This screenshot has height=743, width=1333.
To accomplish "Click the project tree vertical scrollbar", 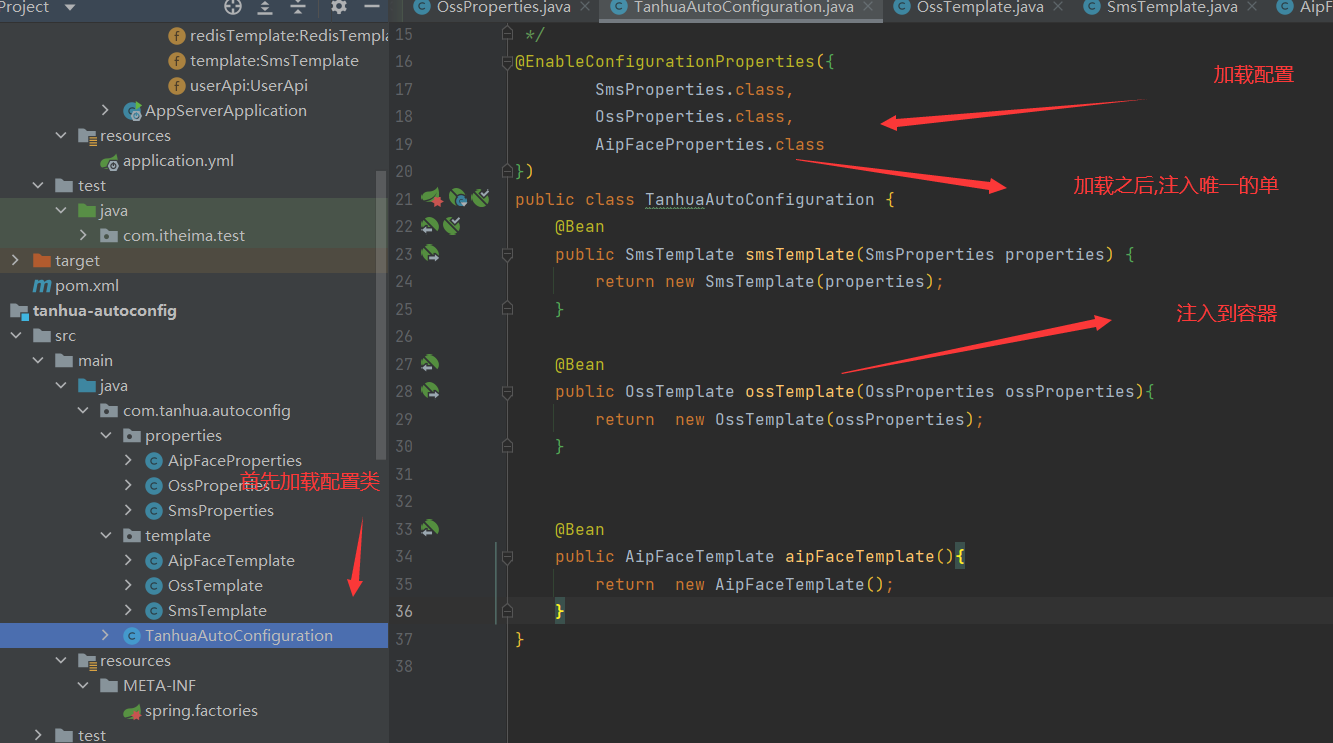I will coord(380,315).
